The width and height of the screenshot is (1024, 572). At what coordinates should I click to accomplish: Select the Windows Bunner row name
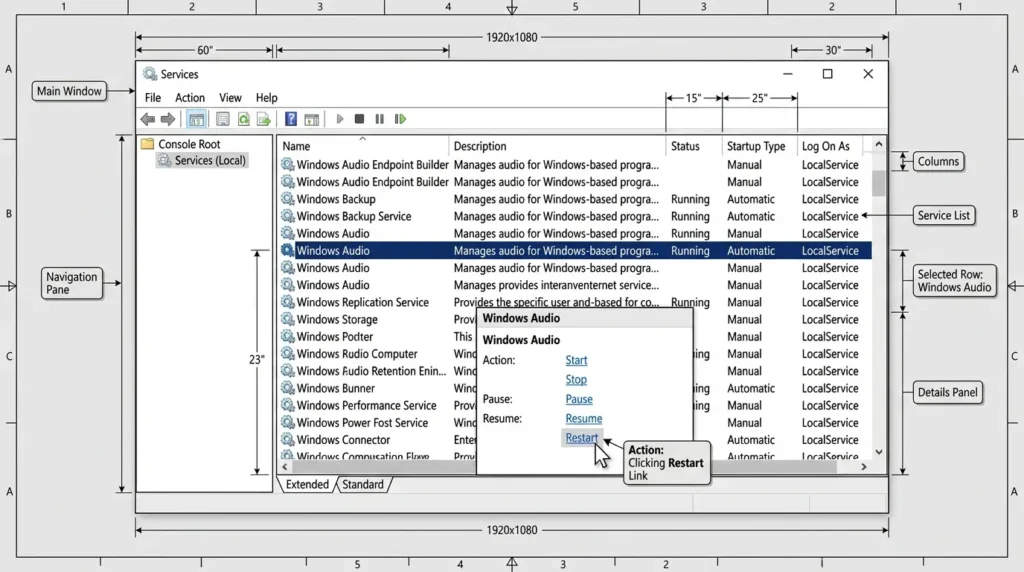click(x=336, y=388)
